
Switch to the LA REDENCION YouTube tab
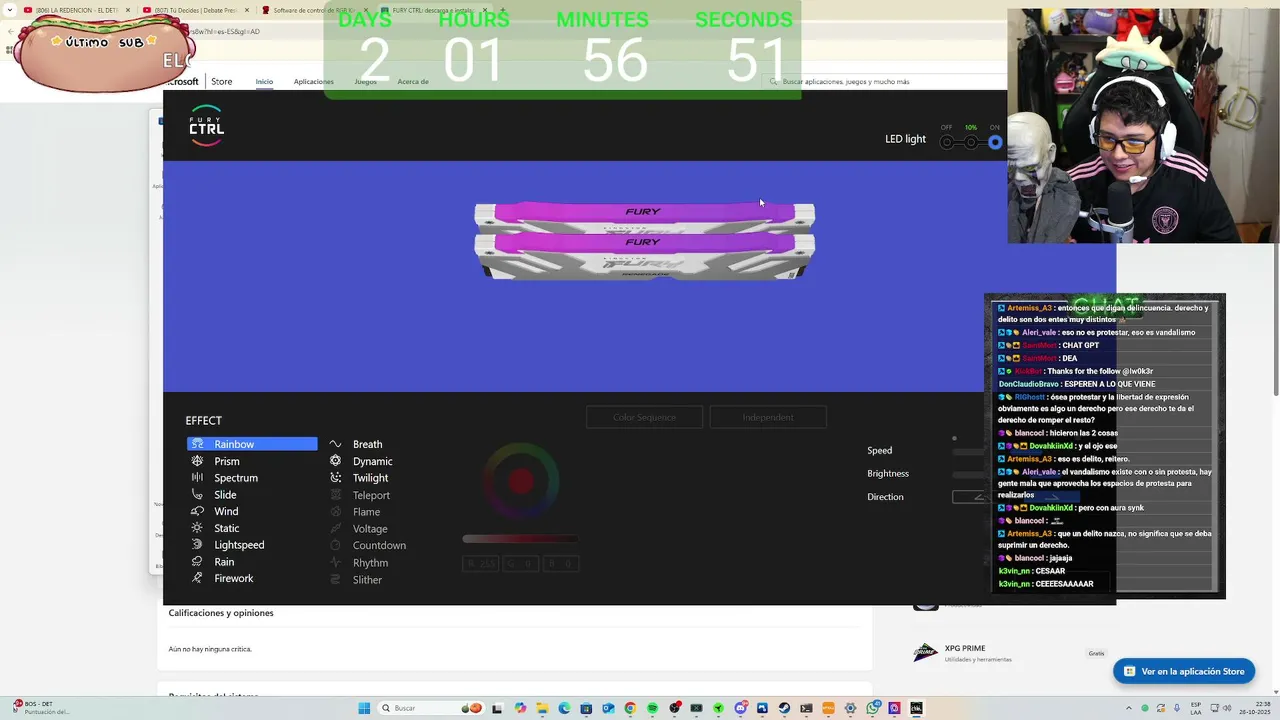pos(77,10)
